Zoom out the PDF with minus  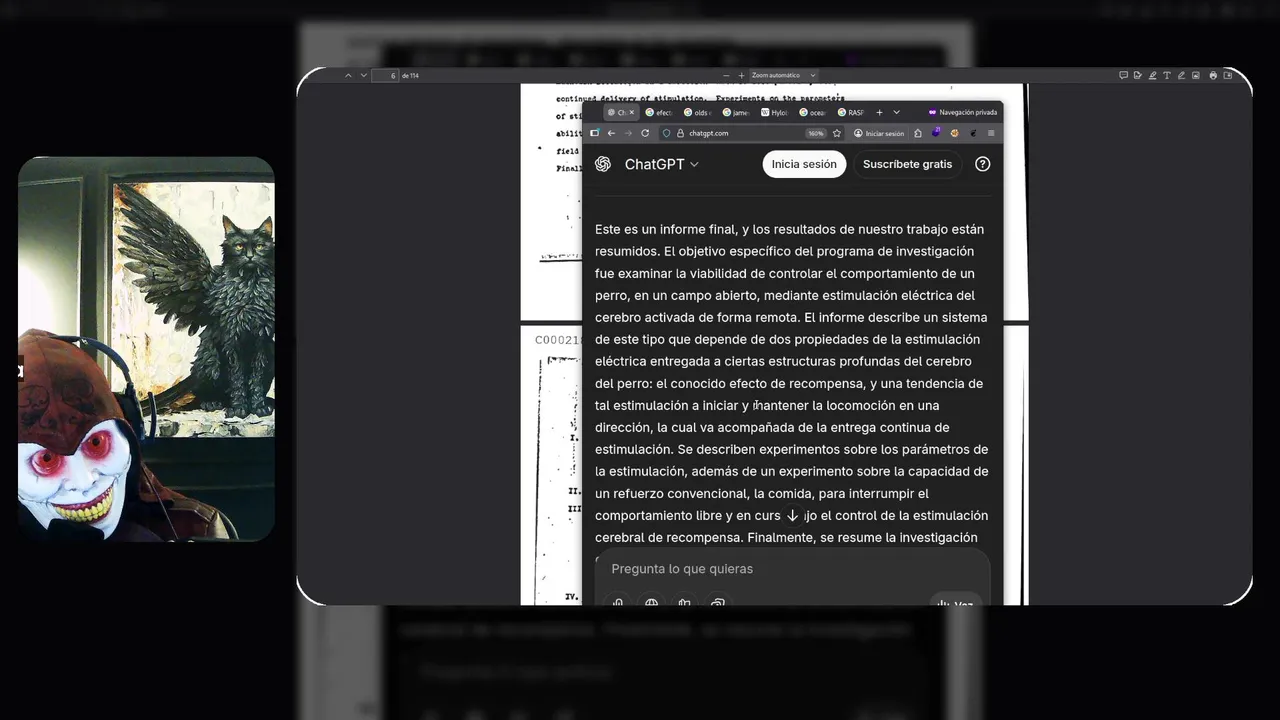[x=727, y=75]
